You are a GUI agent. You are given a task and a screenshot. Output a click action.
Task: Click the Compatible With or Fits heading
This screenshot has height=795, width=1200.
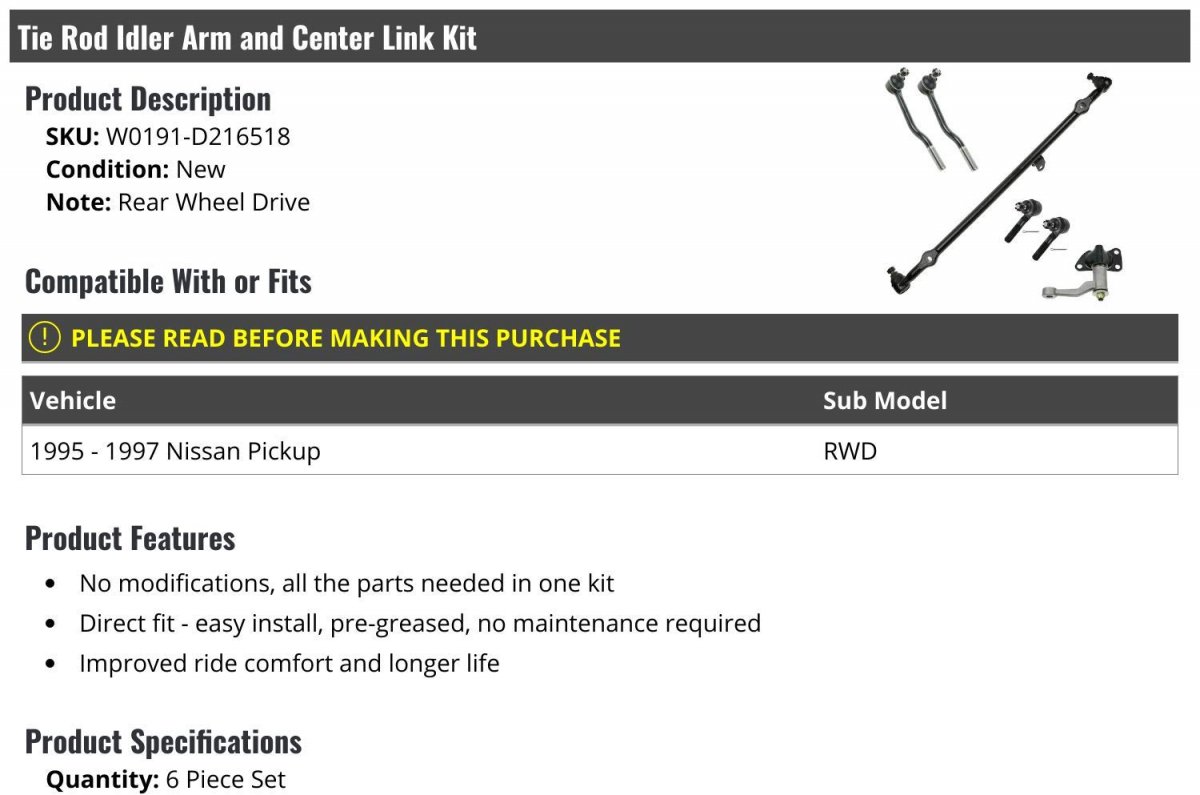click(168, 282)
